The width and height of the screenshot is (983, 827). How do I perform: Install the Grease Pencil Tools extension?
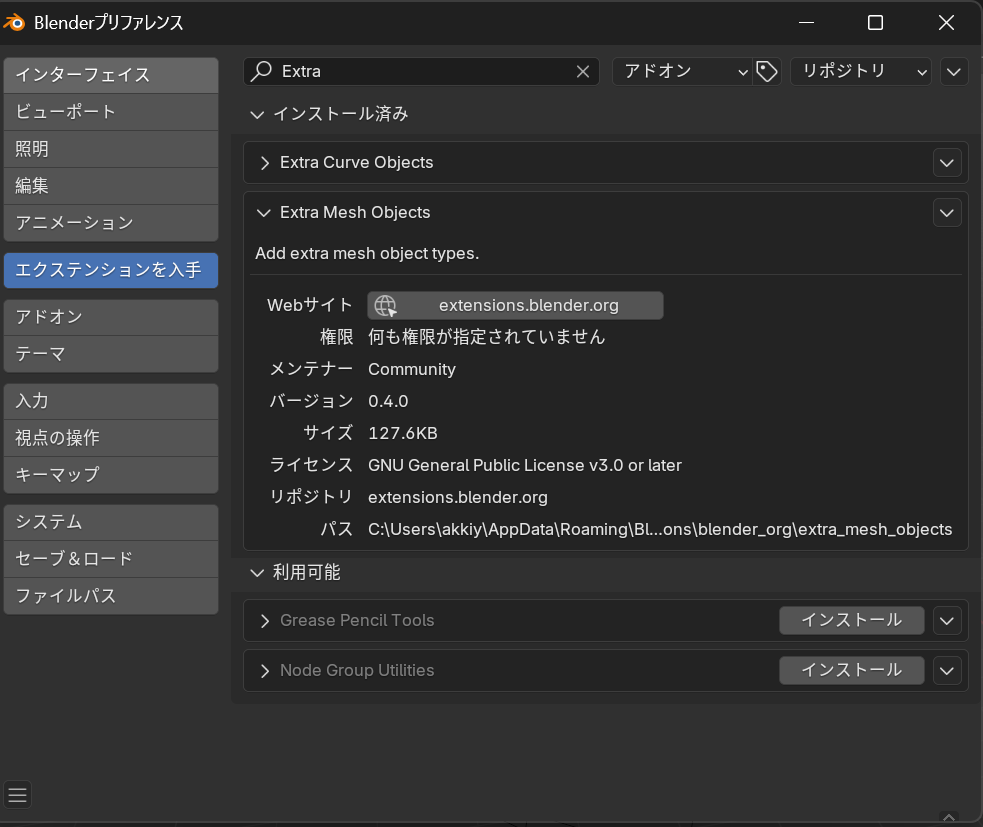[x=851, y=621]
